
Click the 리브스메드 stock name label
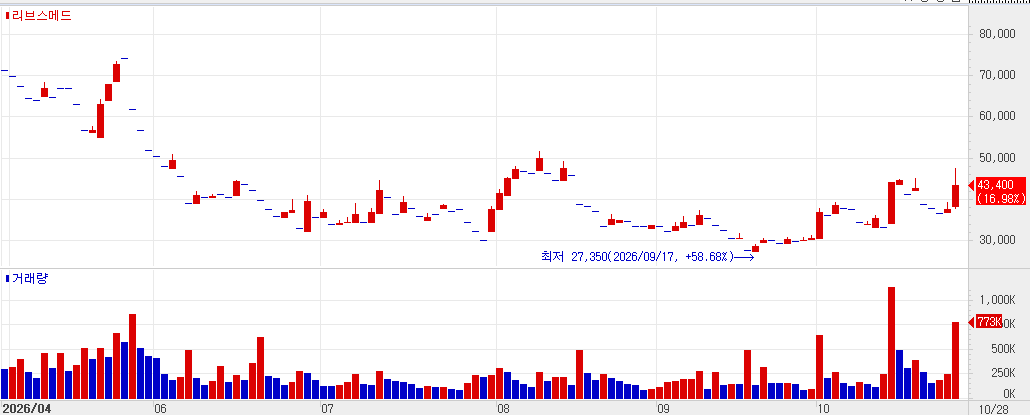41,16
